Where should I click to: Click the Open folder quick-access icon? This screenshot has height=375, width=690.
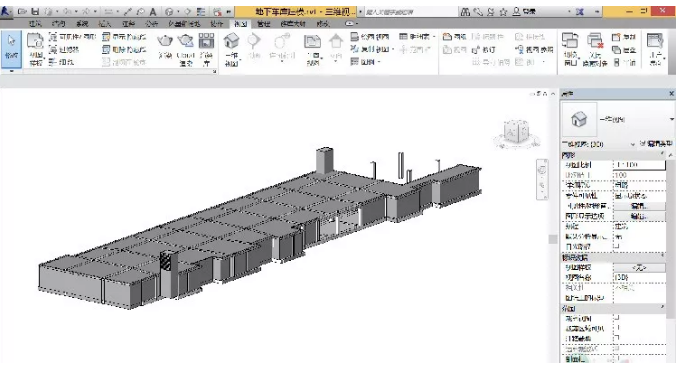pyautogui.click(x=22, y=12)
